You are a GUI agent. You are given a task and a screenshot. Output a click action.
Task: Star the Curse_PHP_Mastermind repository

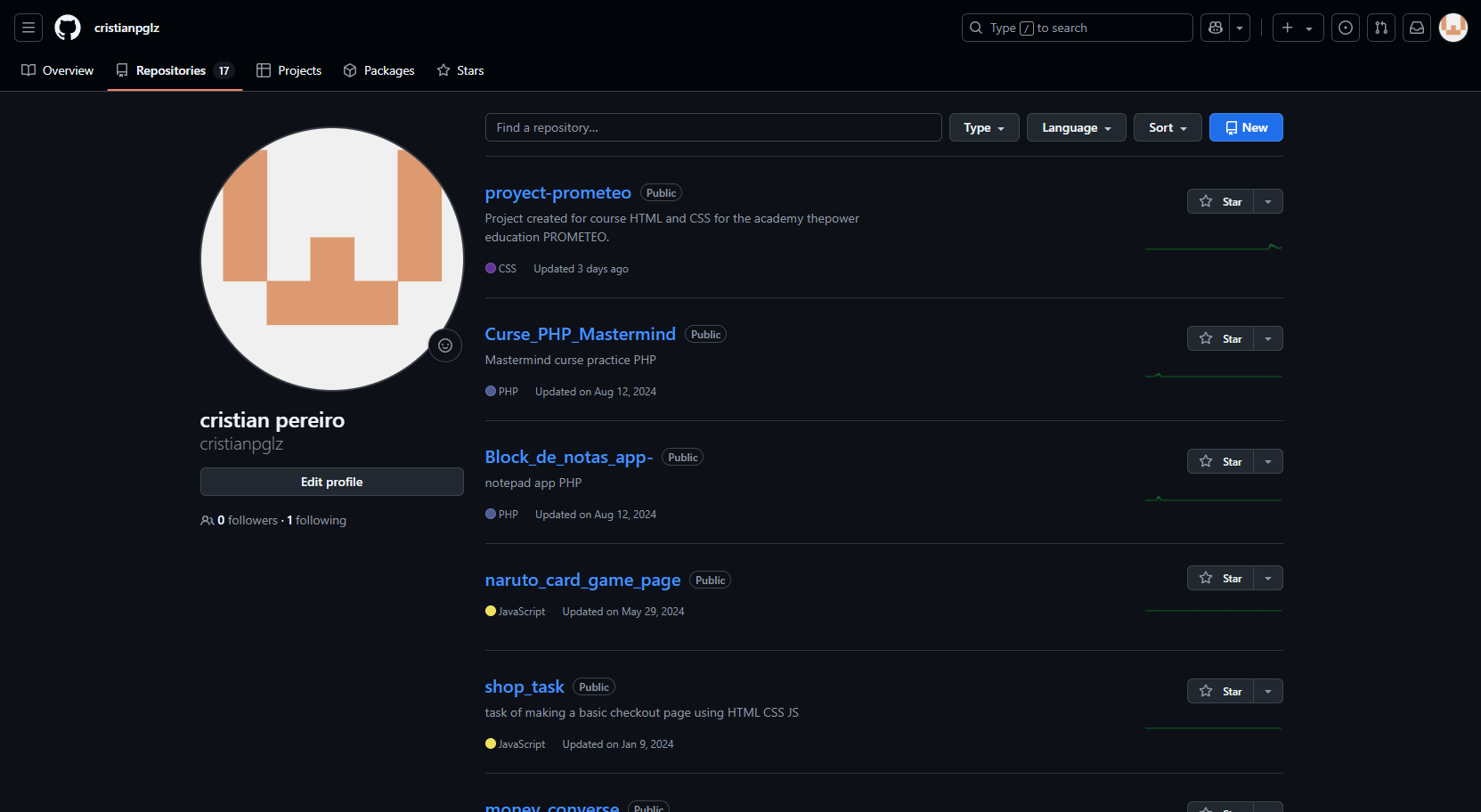point(1220,338)
